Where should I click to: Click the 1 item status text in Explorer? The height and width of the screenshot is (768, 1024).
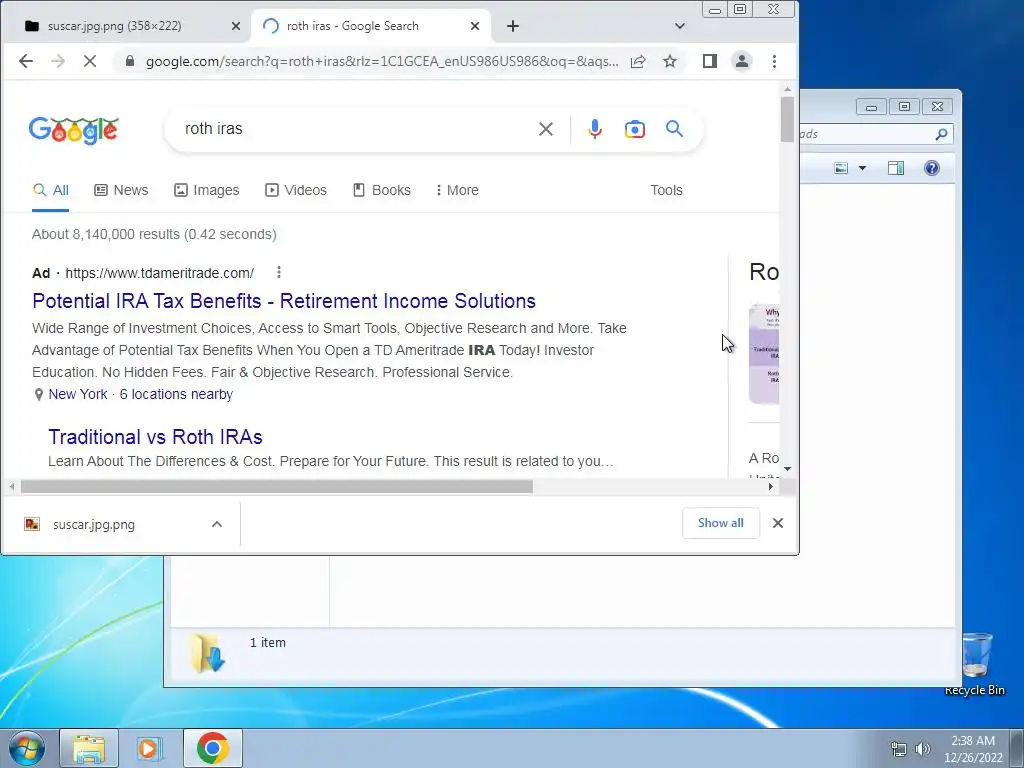coord(268,643)
